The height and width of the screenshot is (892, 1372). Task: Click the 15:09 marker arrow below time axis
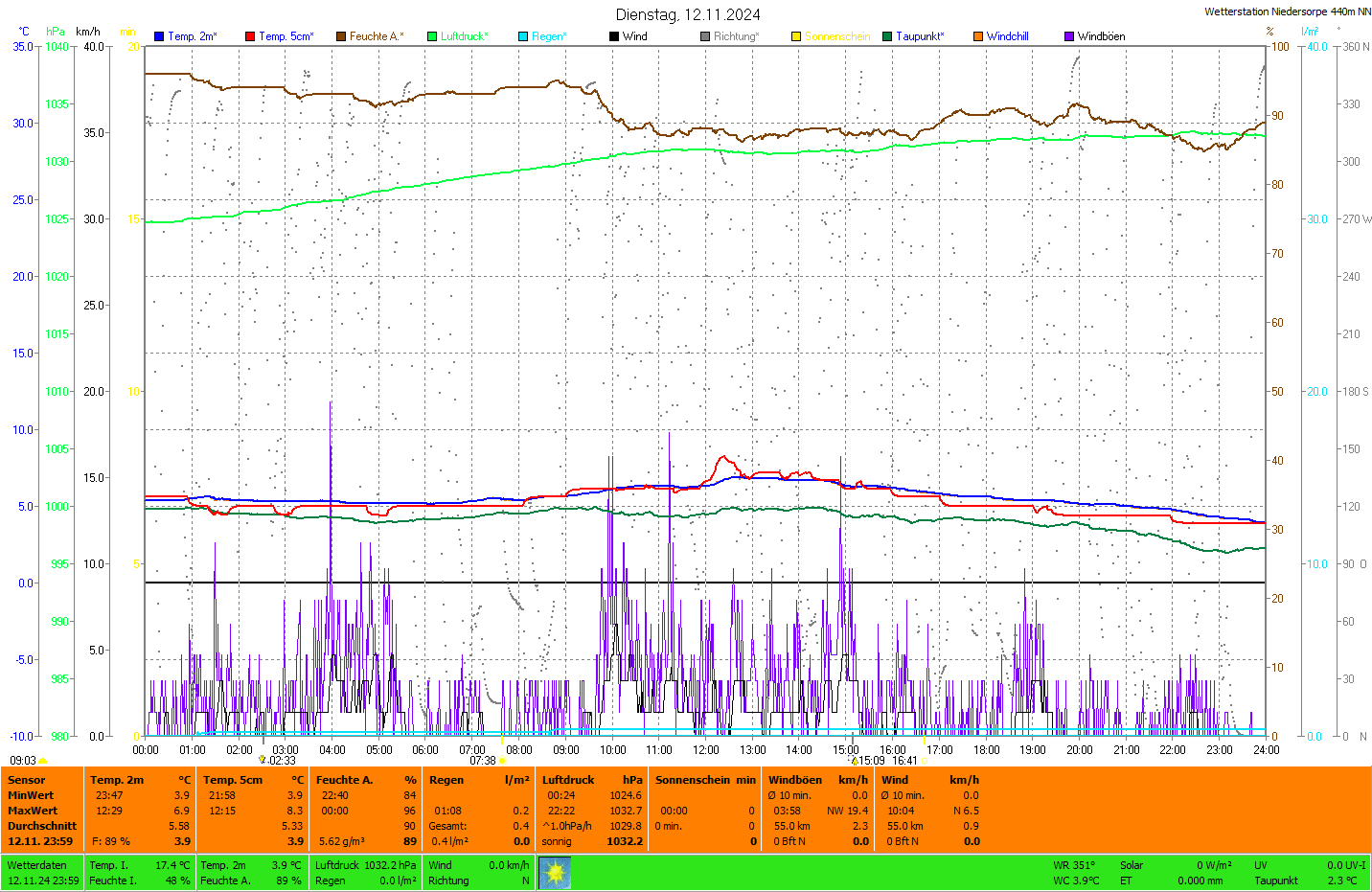pyautogui.click(x=855, y=761)
